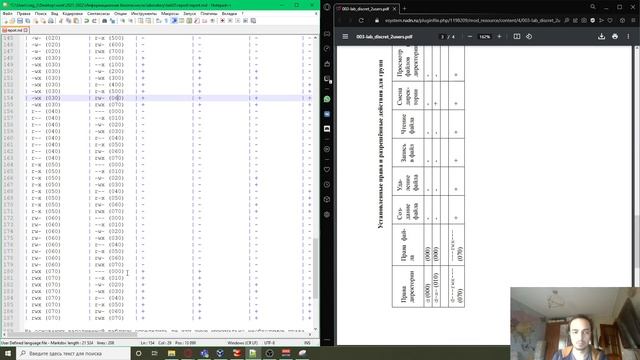Select the report.md tab in Notepad++

[15, 30]
